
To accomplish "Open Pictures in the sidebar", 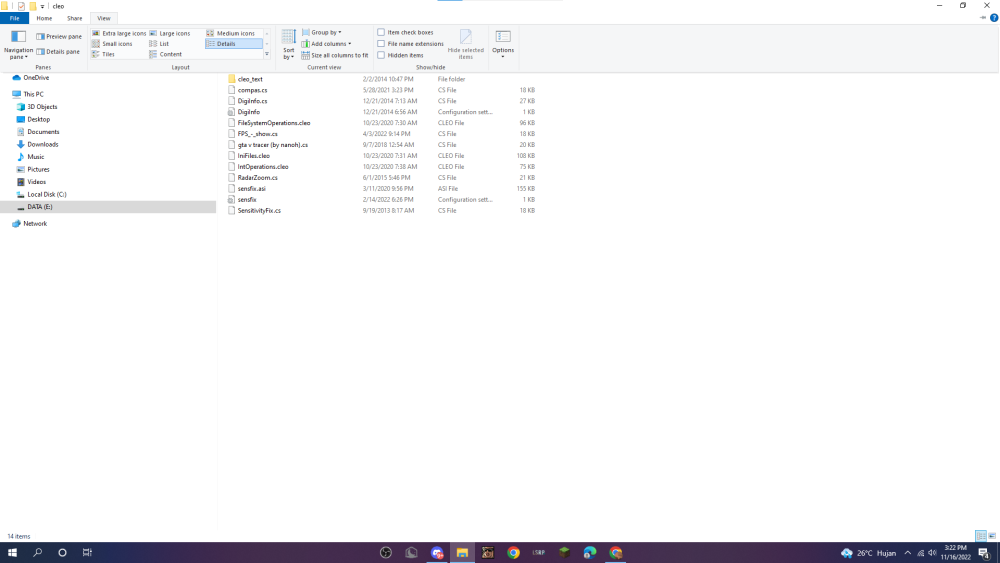I will click(38, 170).
